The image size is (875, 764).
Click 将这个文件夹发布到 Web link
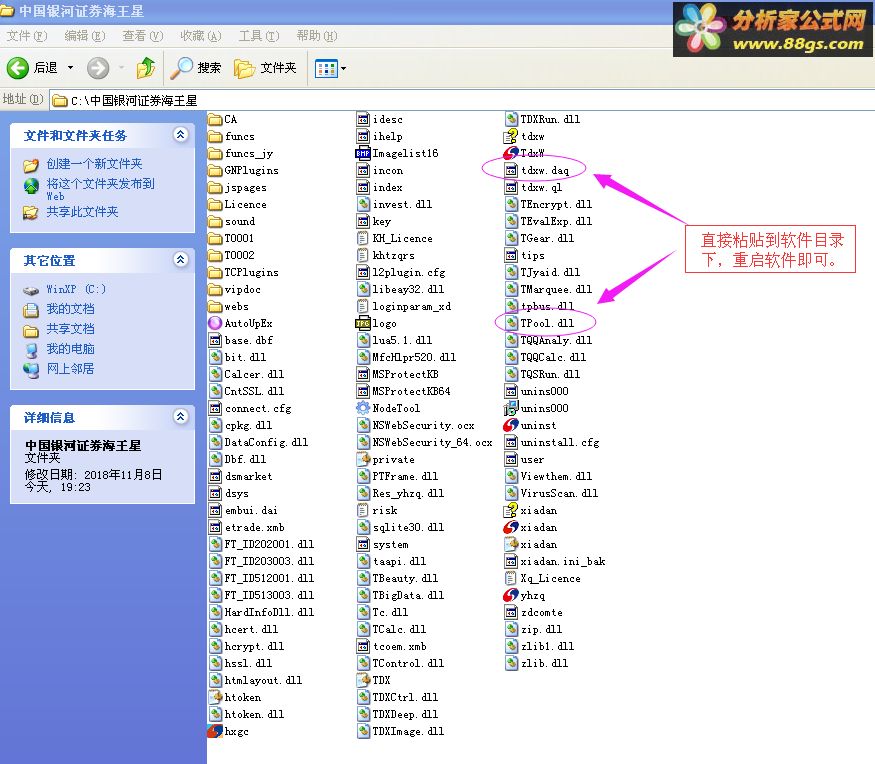click(100, 189)
